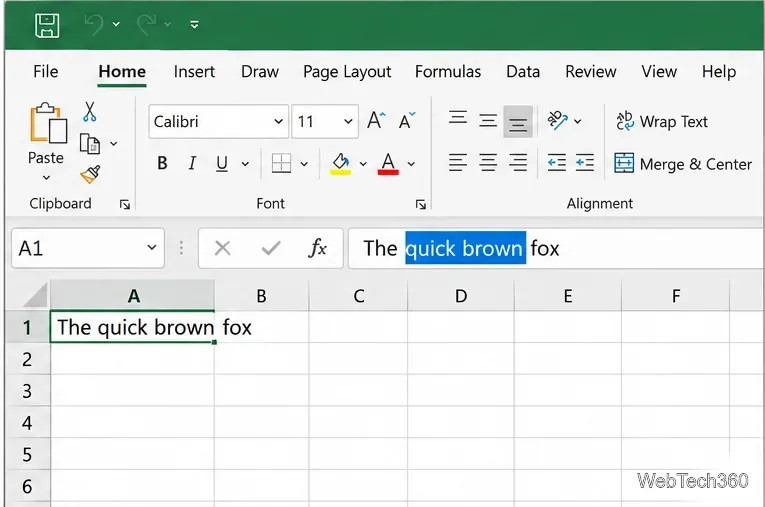
Task: Open the Font Color palette arrow
Action: click(x=411, y=164)
